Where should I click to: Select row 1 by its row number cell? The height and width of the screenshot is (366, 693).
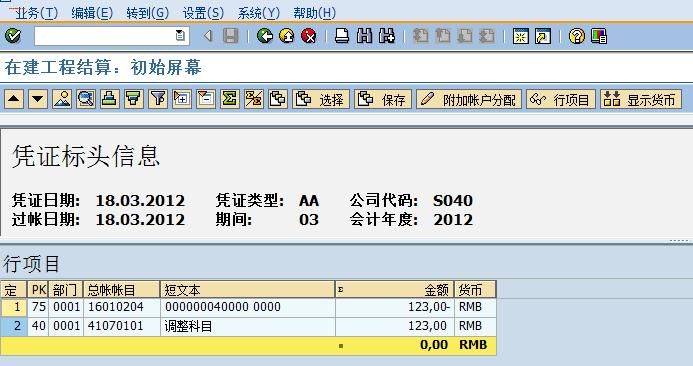pos(14,307)
